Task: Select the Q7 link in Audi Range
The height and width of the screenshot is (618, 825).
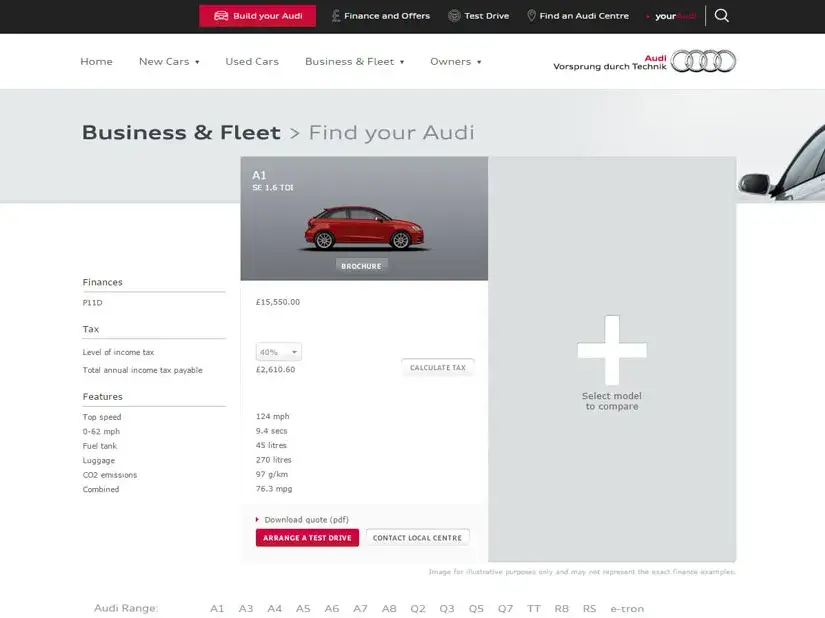Action: [505, 608]
